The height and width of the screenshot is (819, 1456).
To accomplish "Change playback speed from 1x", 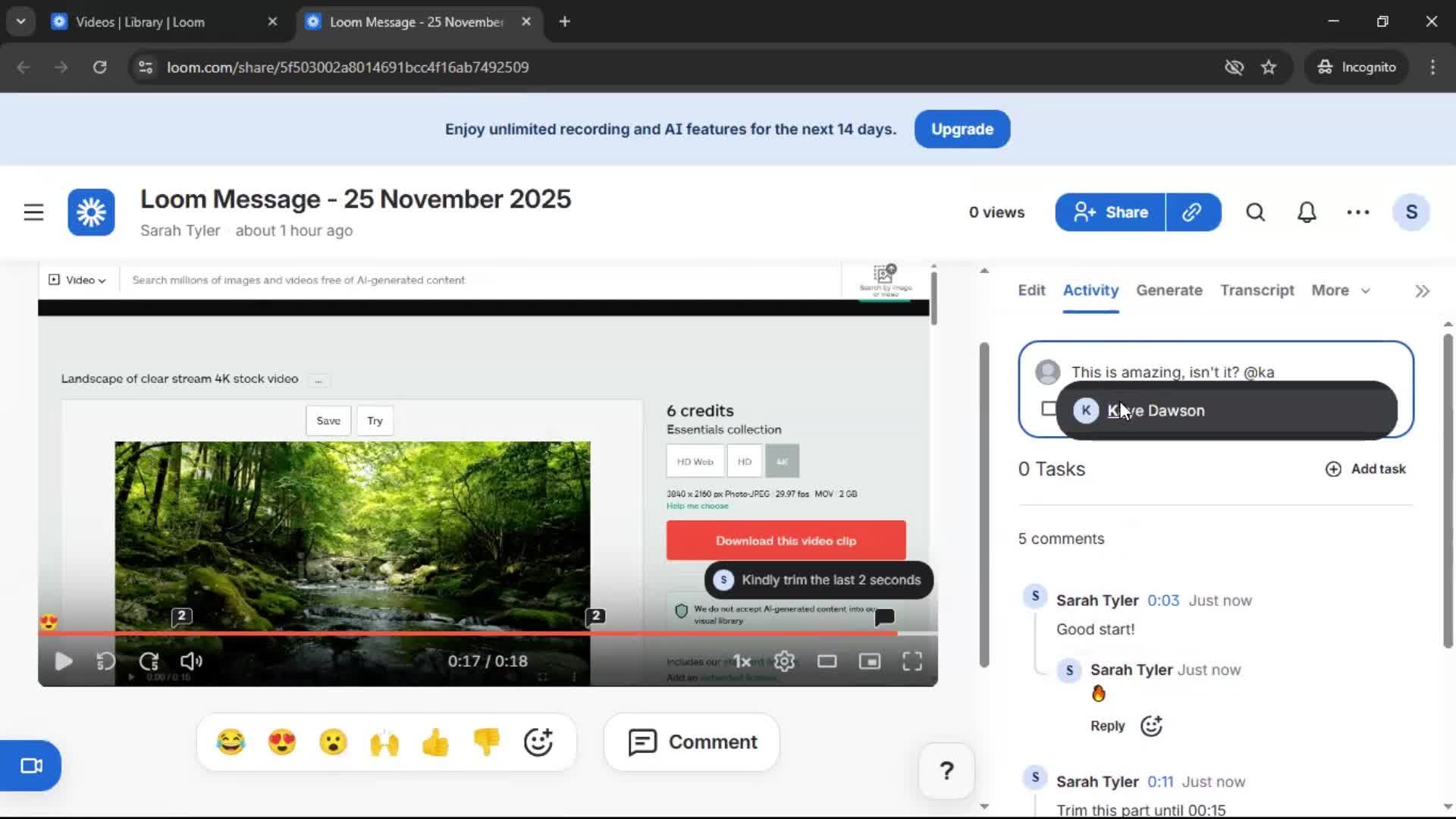I will 741,661.
